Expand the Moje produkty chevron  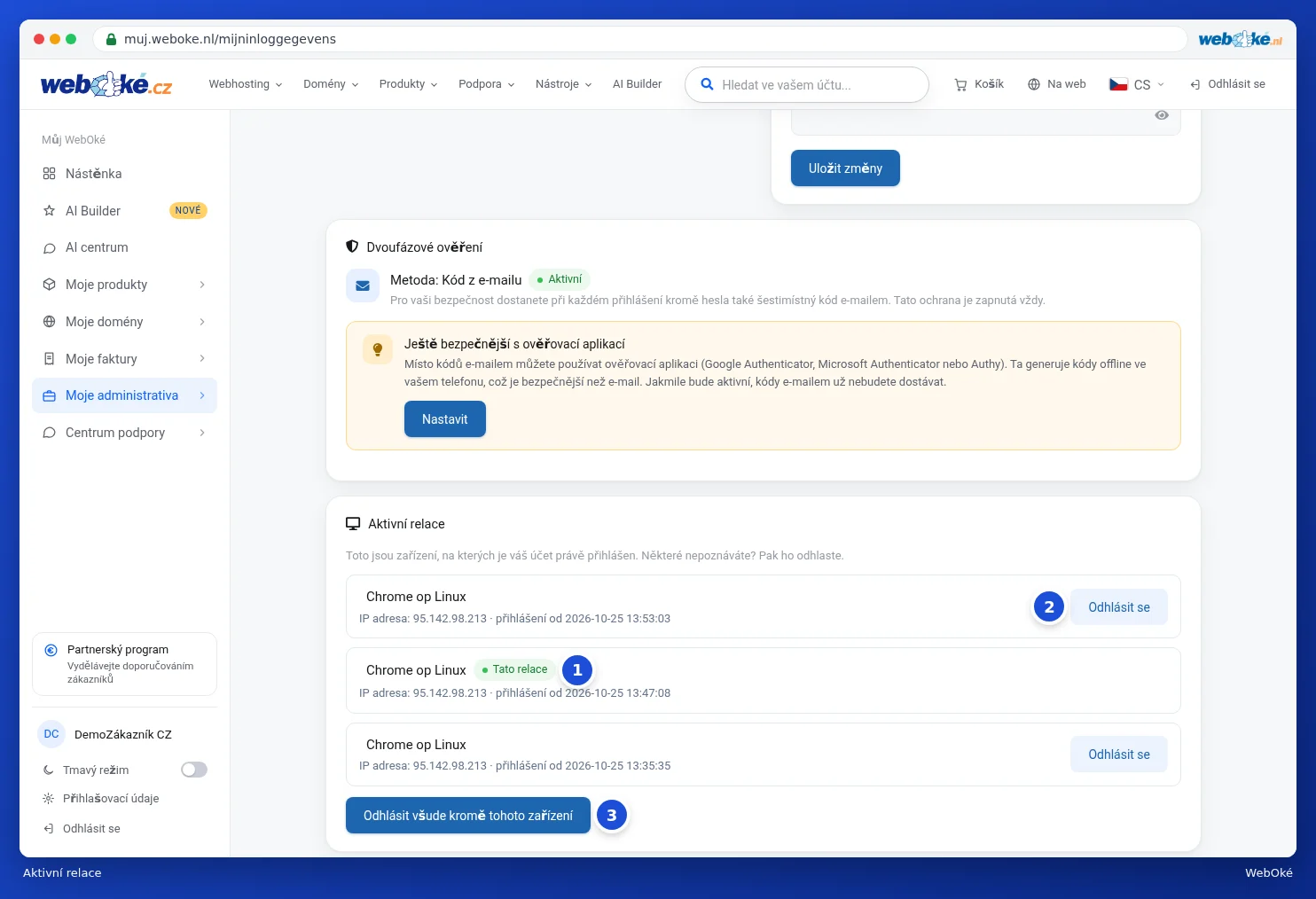click(x=202, y=285)
